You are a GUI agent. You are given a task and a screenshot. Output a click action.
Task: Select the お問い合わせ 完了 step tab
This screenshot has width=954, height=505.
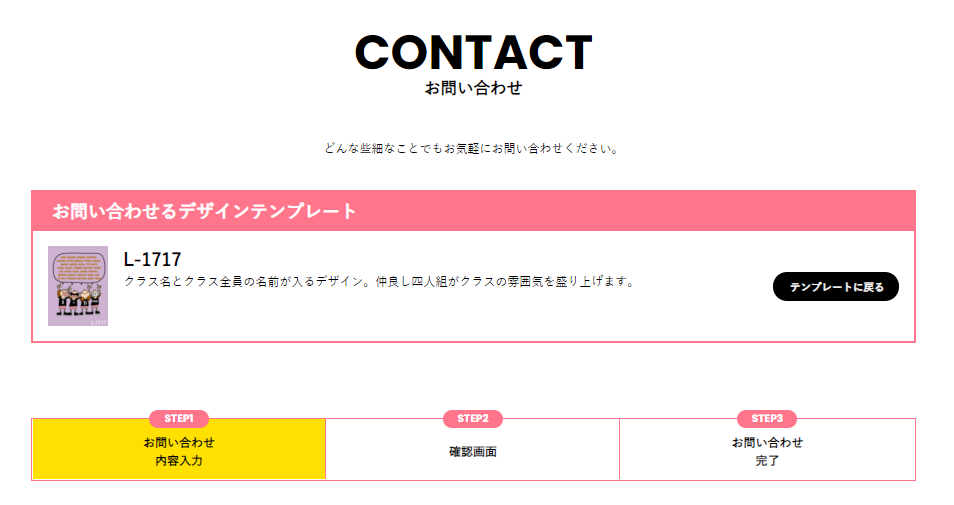767,452
